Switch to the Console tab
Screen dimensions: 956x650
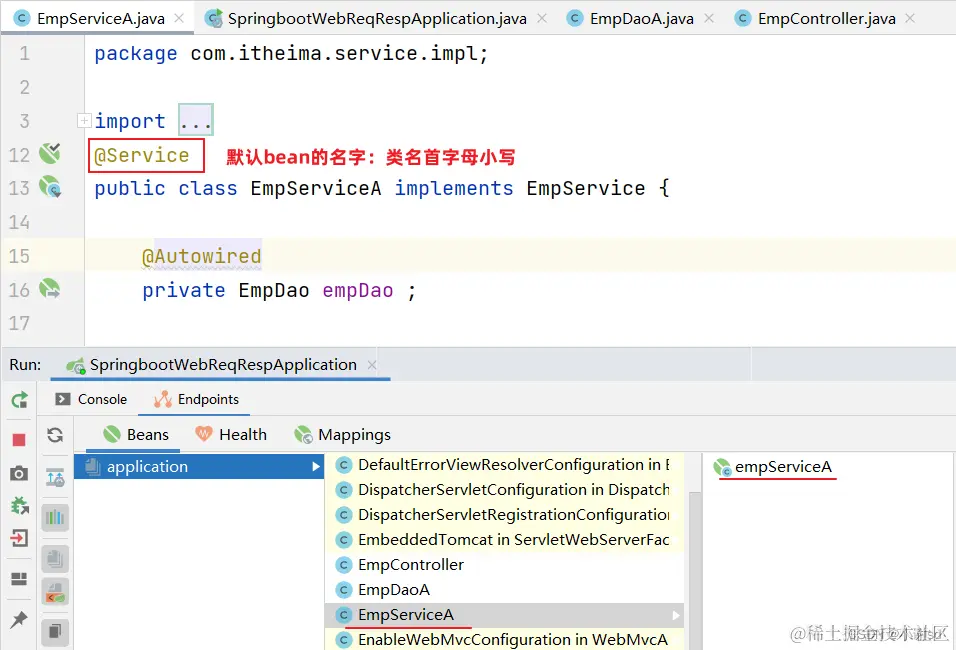[91, 399]
